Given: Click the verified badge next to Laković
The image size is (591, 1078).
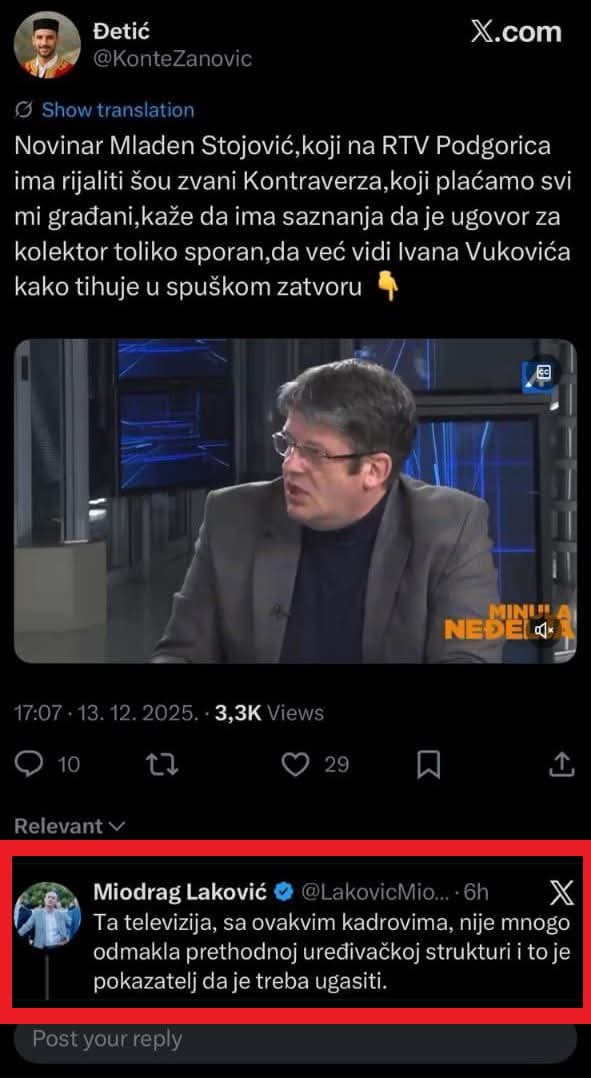Looking at the screenshot, I should 282,892.
